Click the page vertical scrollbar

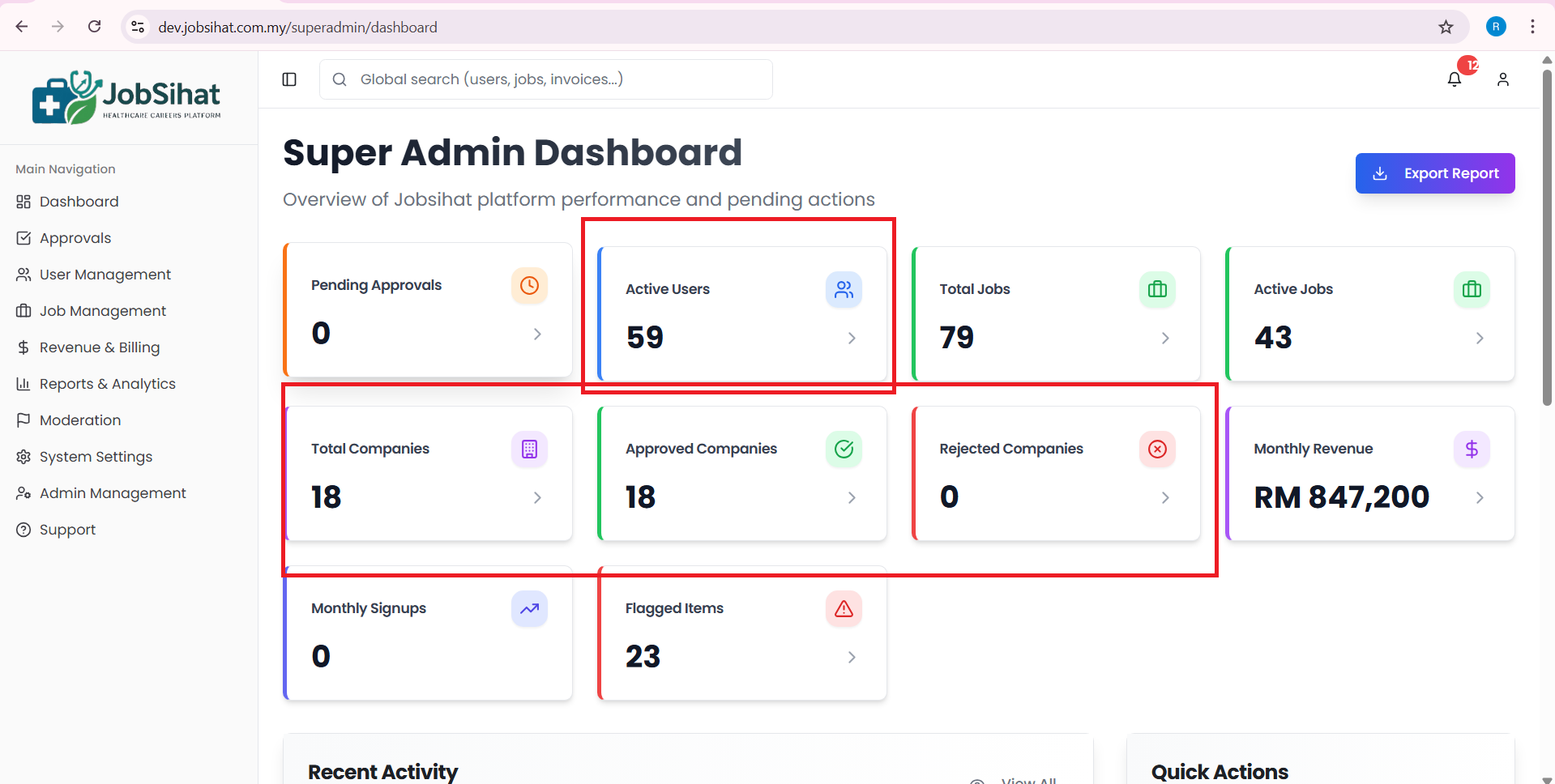(x=1547, y=243)
